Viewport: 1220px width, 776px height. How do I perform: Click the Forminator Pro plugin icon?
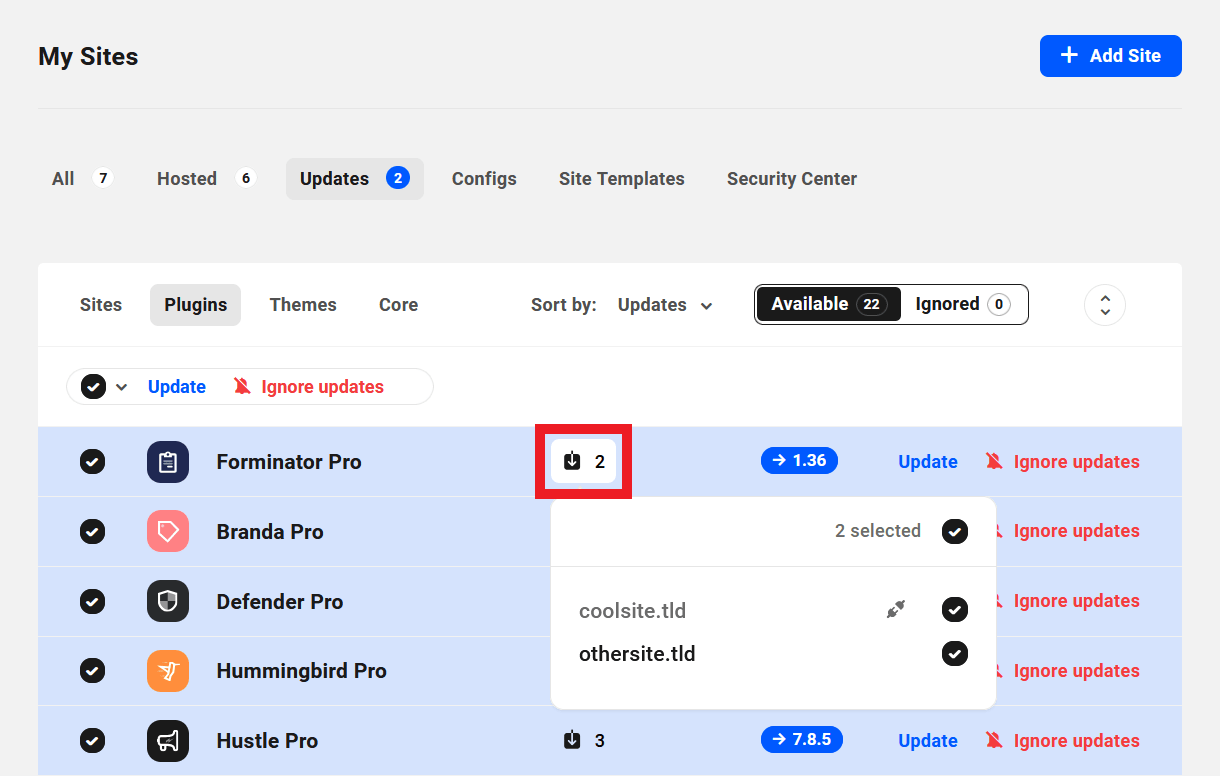(x=168, y=462)
